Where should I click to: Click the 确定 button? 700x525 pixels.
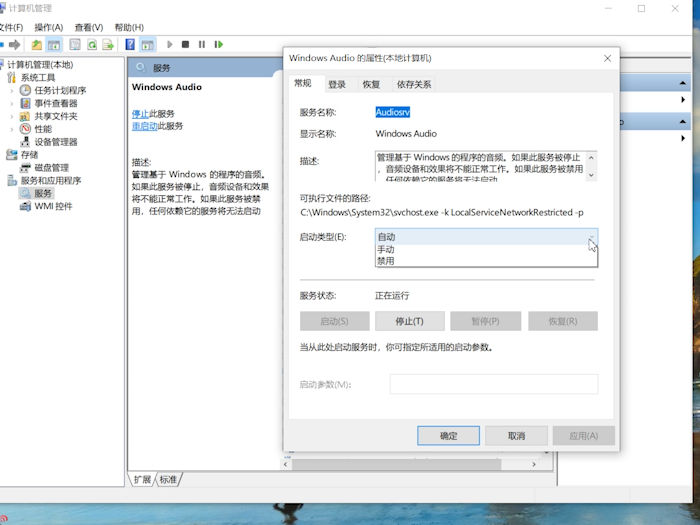click(x=448, y=436)
